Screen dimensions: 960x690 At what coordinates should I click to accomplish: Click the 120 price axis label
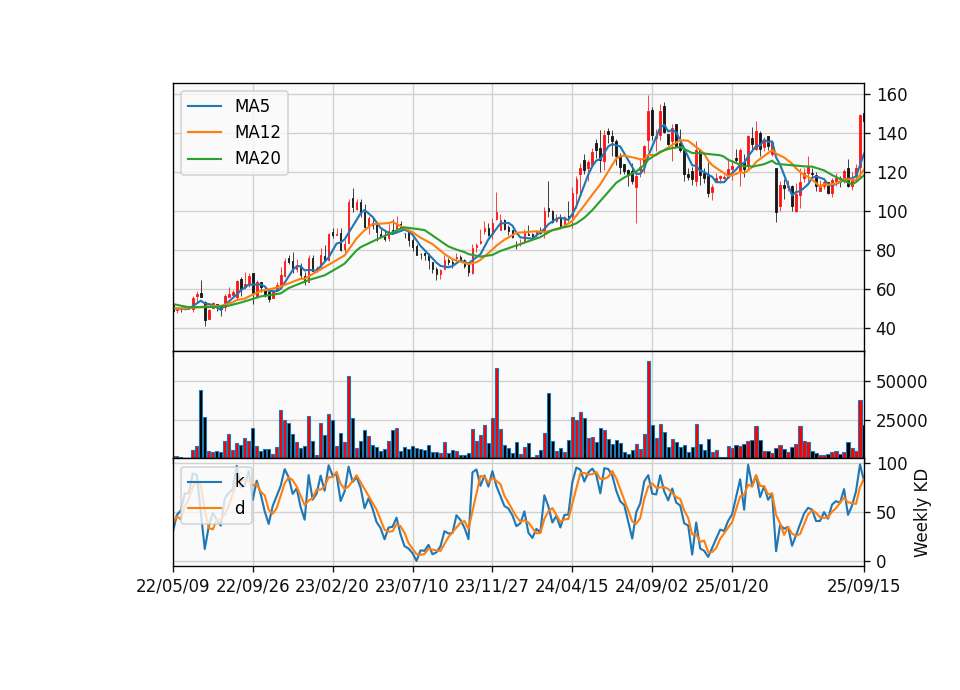click(892, 173)
